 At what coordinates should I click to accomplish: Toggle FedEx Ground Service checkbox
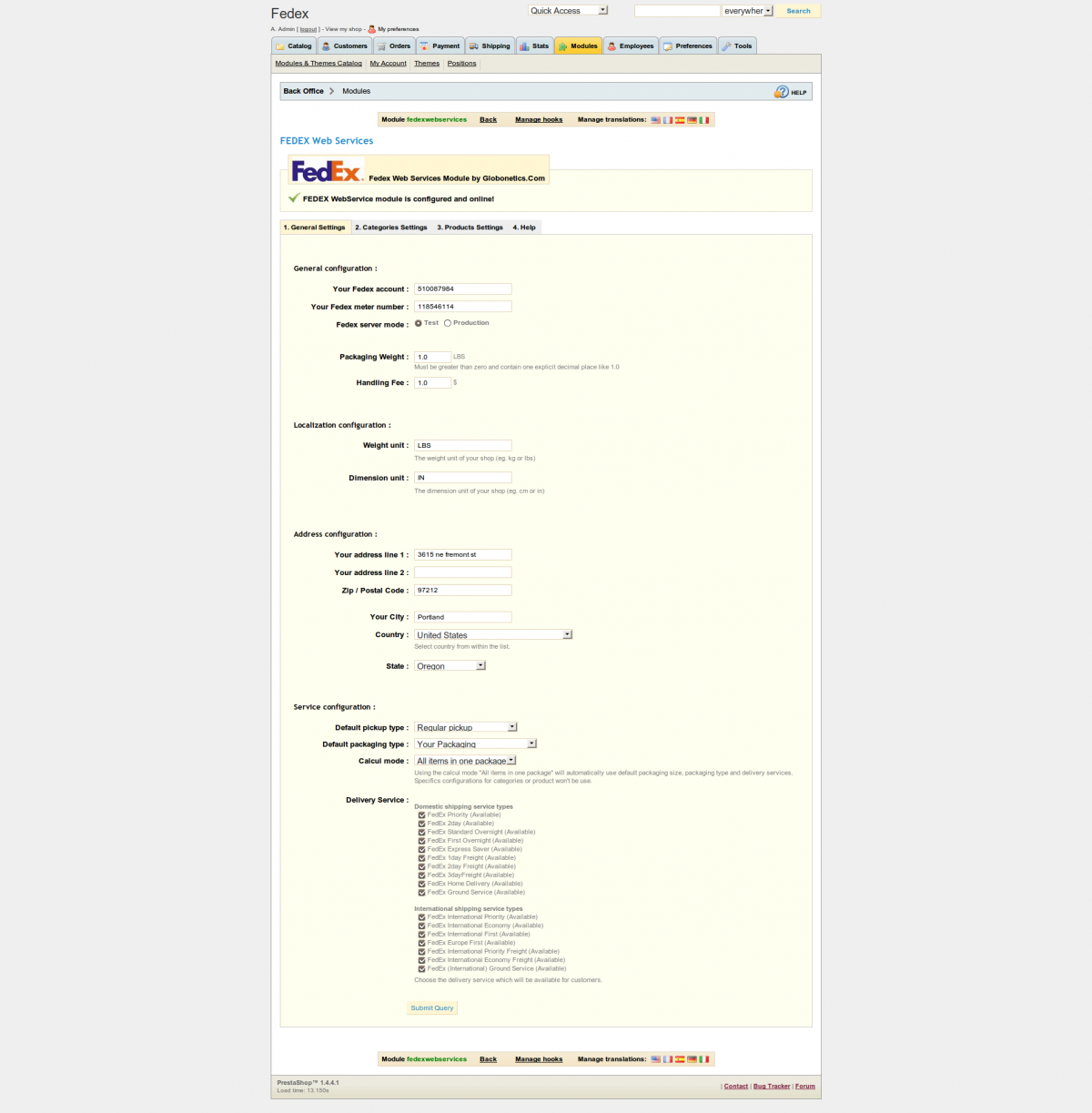[x=421, y=893]
